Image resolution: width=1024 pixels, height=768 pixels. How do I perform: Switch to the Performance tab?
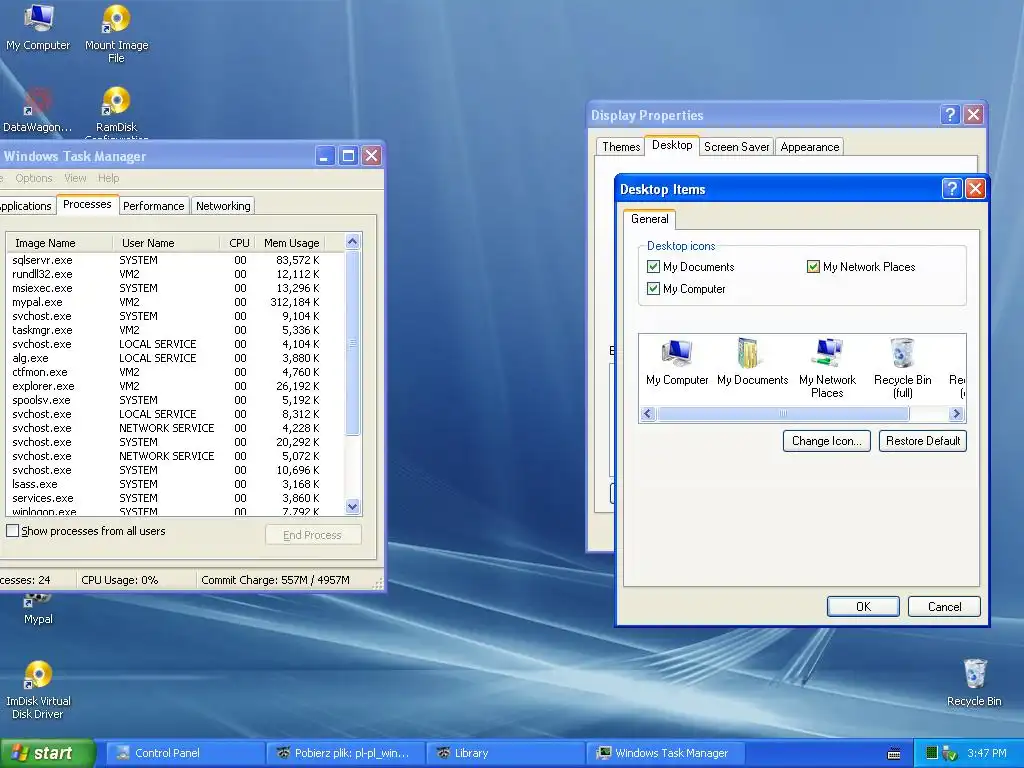coord(153,206)
